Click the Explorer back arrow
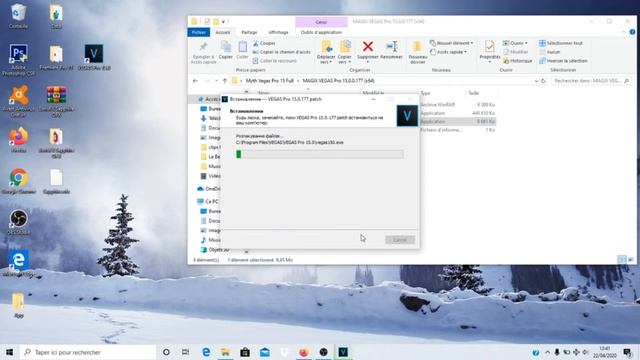 tap(195, 81)
